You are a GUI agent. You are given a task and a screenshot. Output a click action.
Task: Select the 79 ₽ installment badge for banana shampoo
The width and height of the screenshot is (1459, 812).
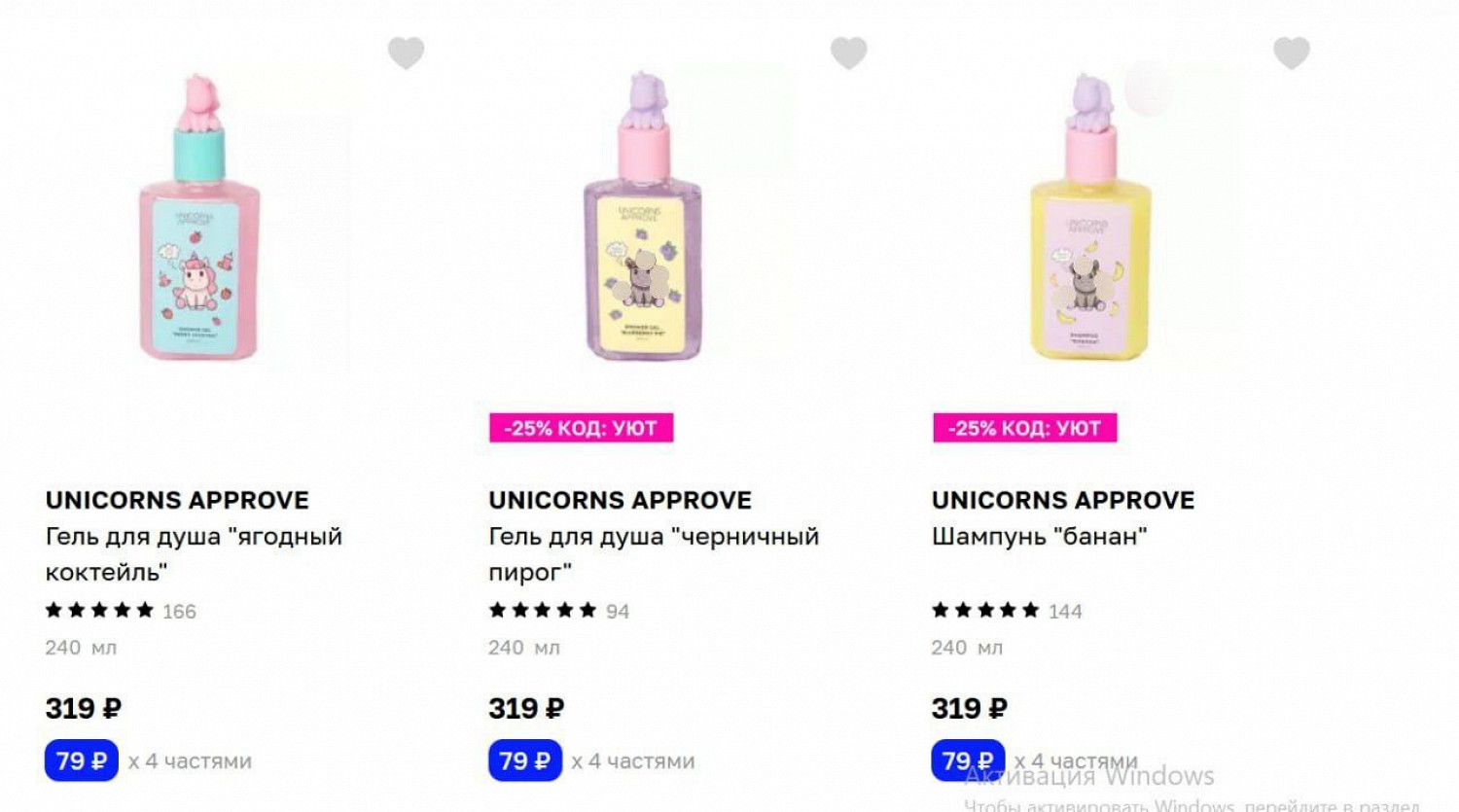(968, 760)
